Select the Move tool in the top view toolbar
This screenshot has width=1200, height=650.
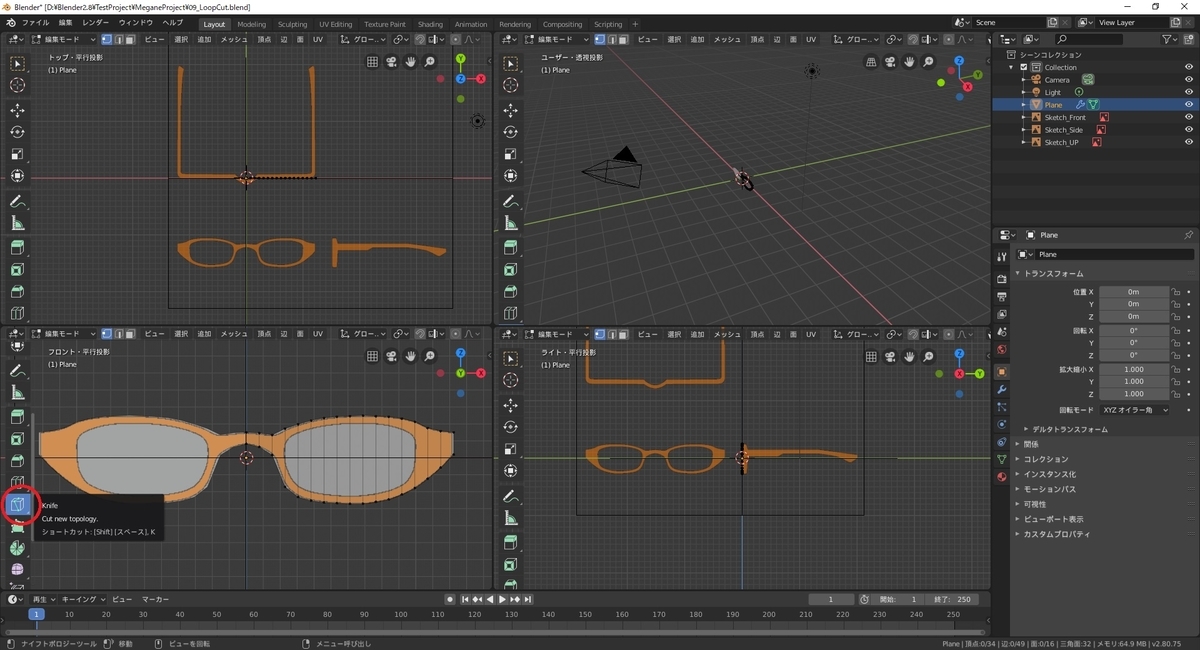(x=17, y=110)
